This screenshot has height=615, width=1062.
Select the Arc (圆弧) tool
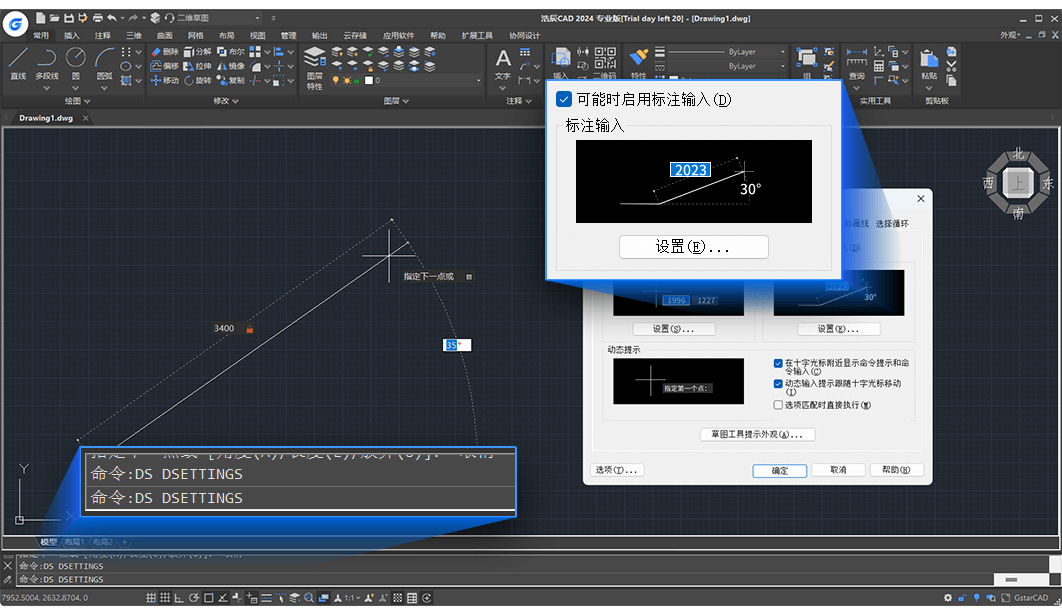[104, 64]
